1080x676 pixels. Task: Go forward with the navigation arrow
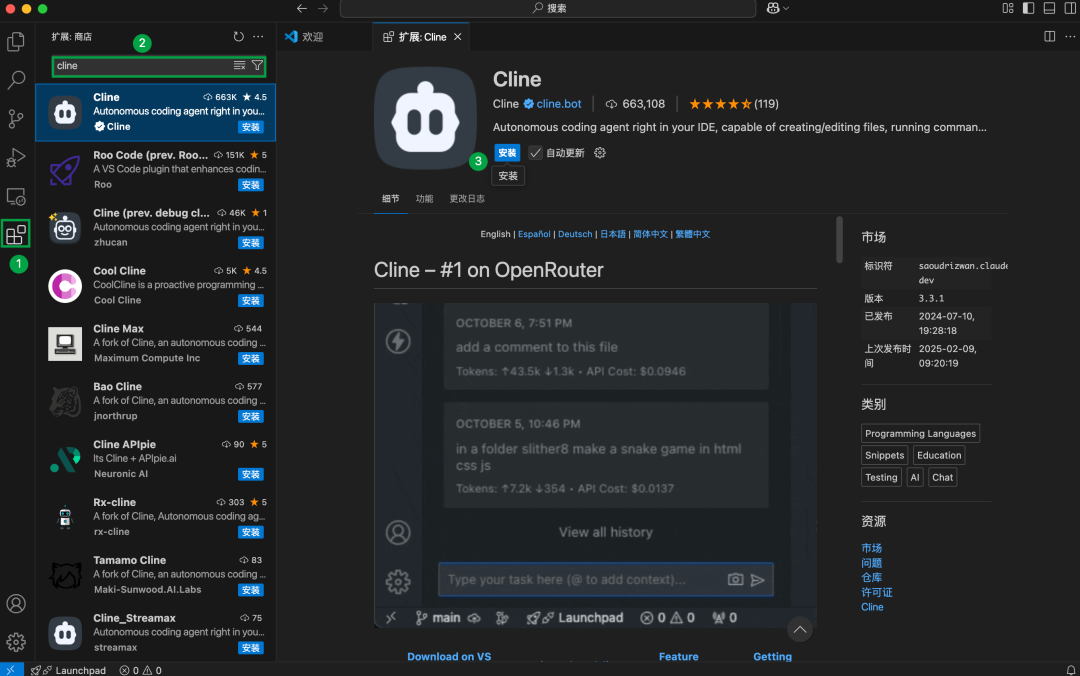[x=323, y=8]
